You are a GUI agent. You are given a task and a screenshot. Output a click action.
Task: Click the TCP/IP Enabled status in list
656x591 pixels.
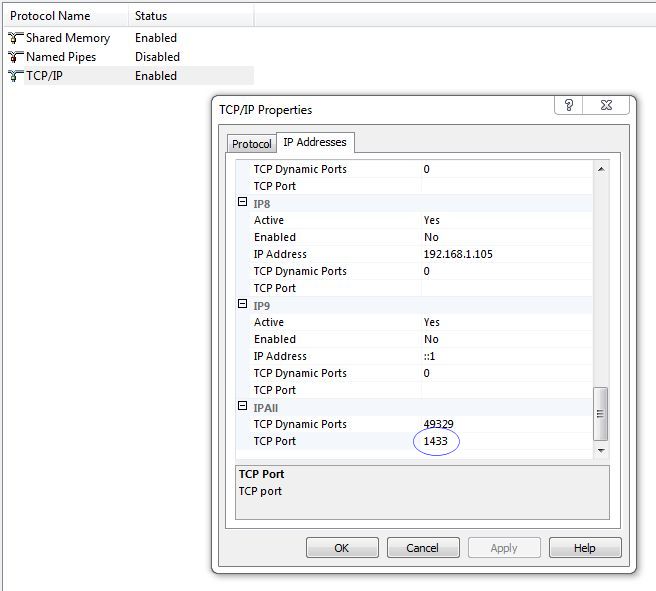(x=156, y=76)
